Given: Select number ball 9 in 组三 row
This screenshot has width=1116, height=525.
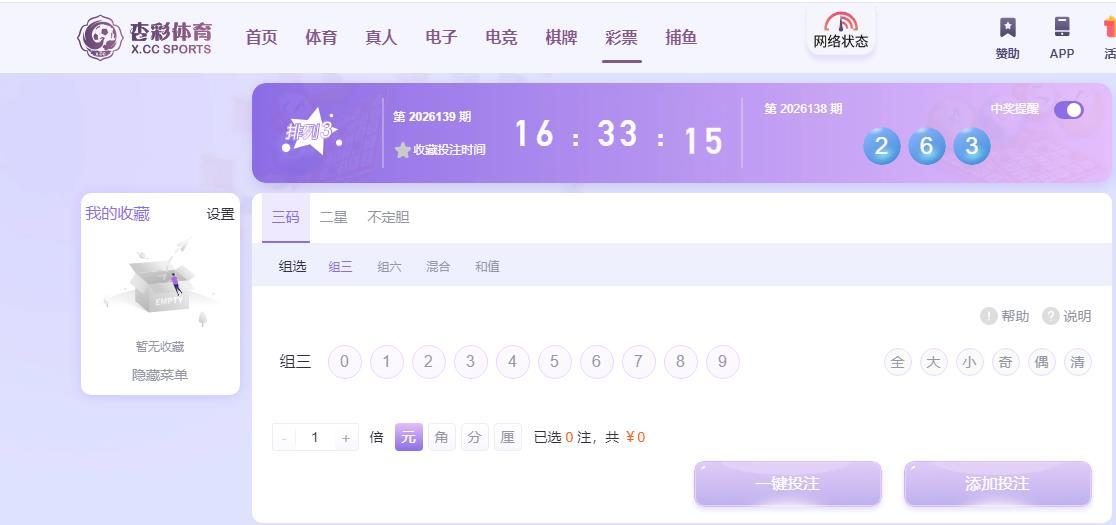Looking at the screenshot, I should pos(722,362).
